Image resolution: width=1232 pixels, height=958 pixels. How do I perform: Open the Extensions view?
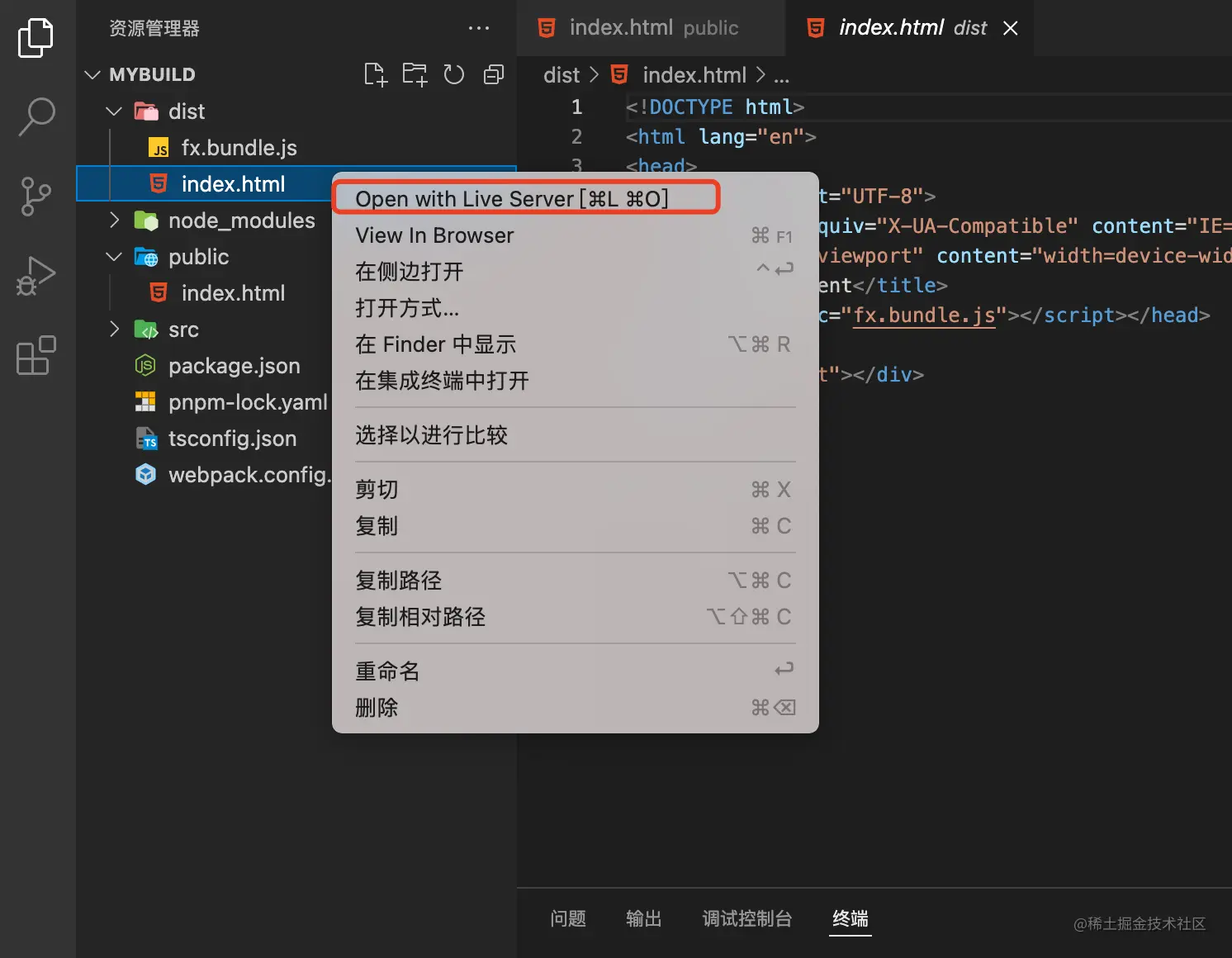point(36,355)
